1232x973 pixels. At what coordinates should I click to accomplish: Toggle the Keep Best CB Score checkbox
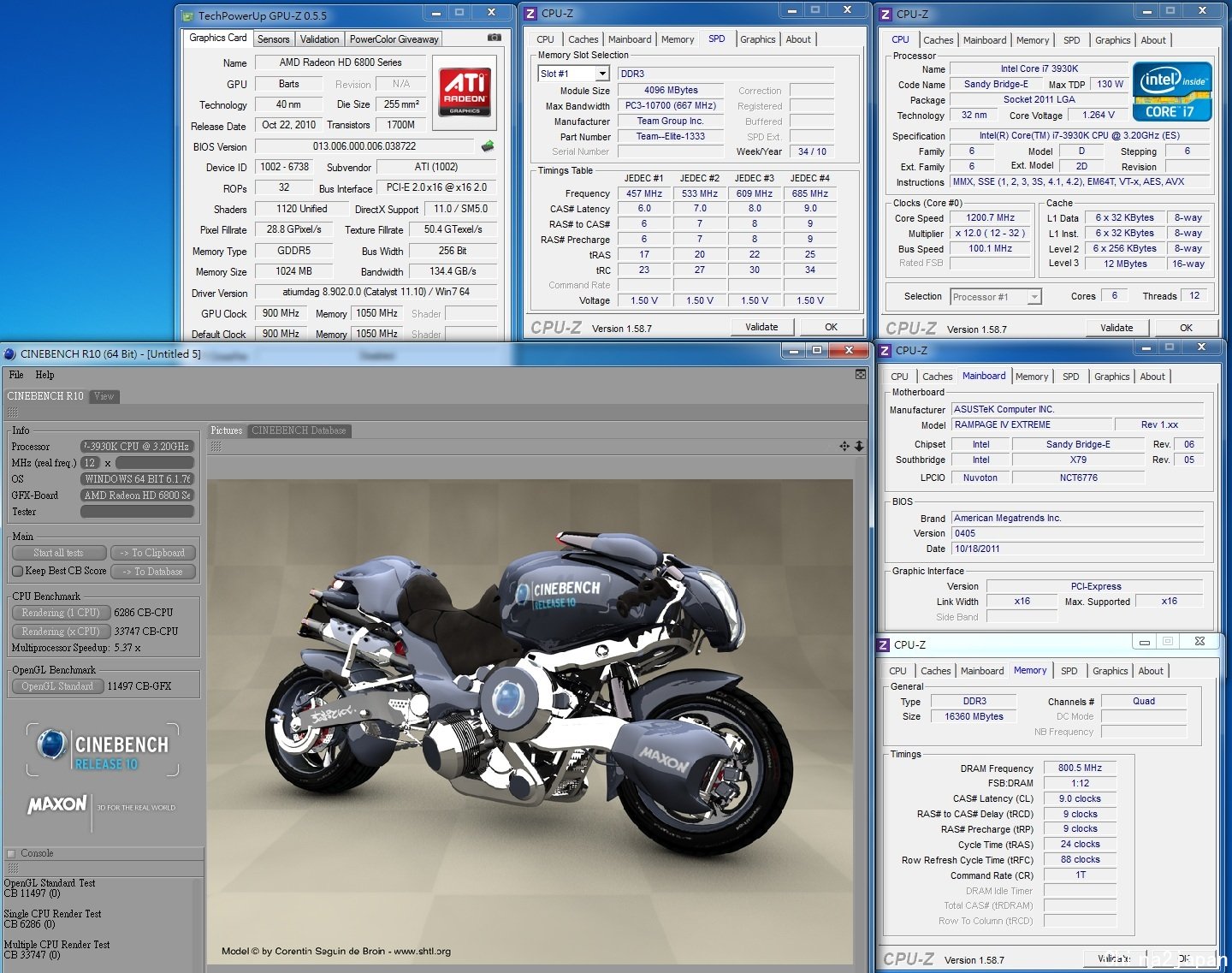tap(17, 571)
